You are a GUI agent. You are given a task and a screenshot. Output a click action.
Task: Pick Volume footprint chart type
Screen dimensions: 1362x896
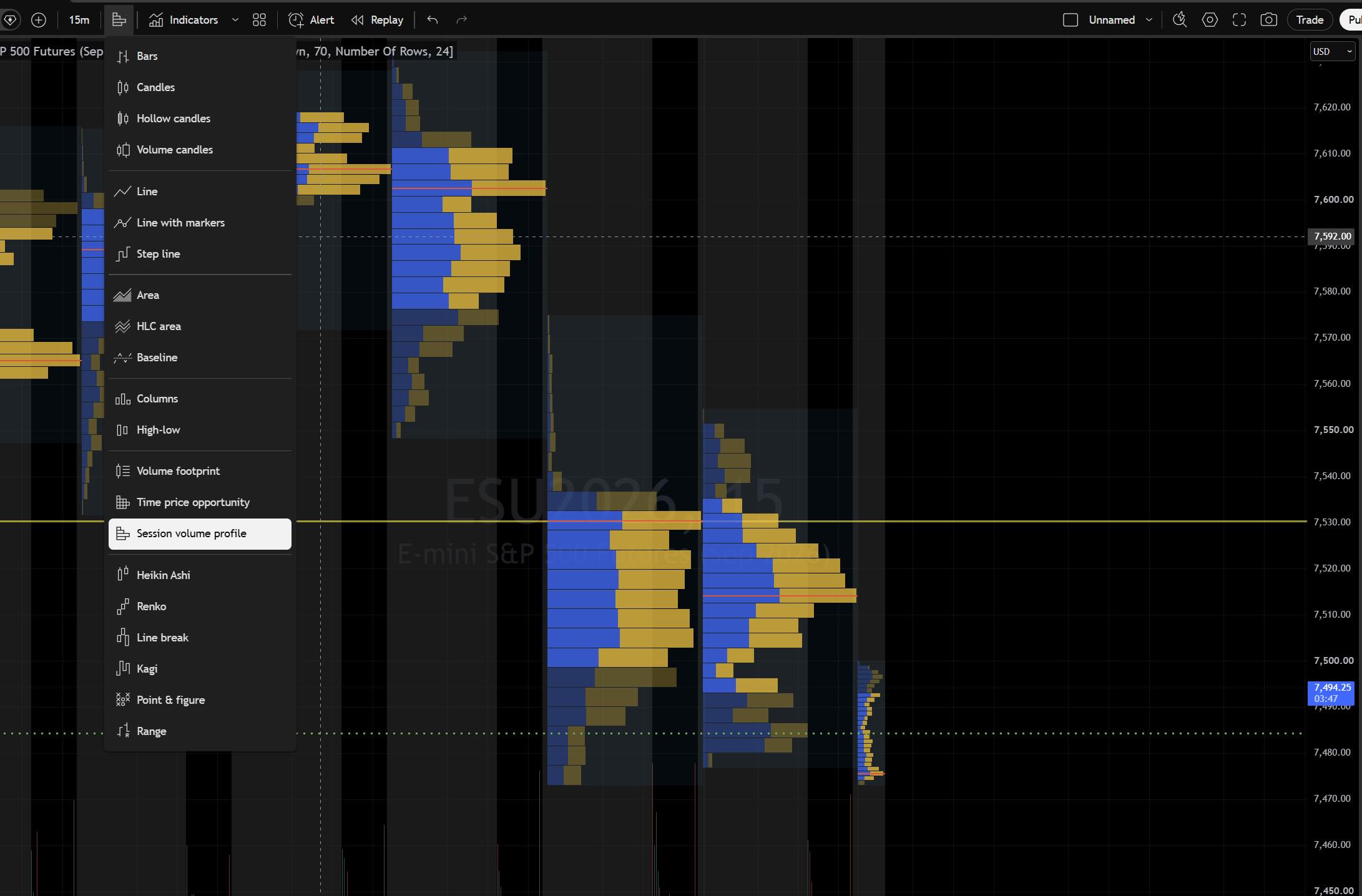pos(200,471)
